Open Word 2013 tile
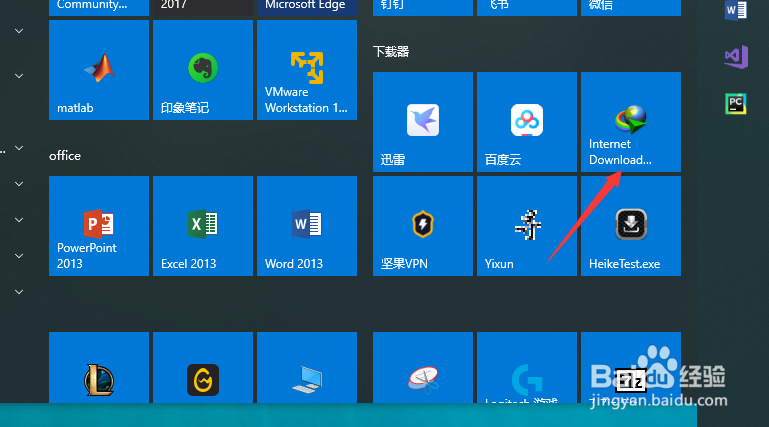Image resolution: width=769 pixels, height=427 pixels. tap(307, 226)
